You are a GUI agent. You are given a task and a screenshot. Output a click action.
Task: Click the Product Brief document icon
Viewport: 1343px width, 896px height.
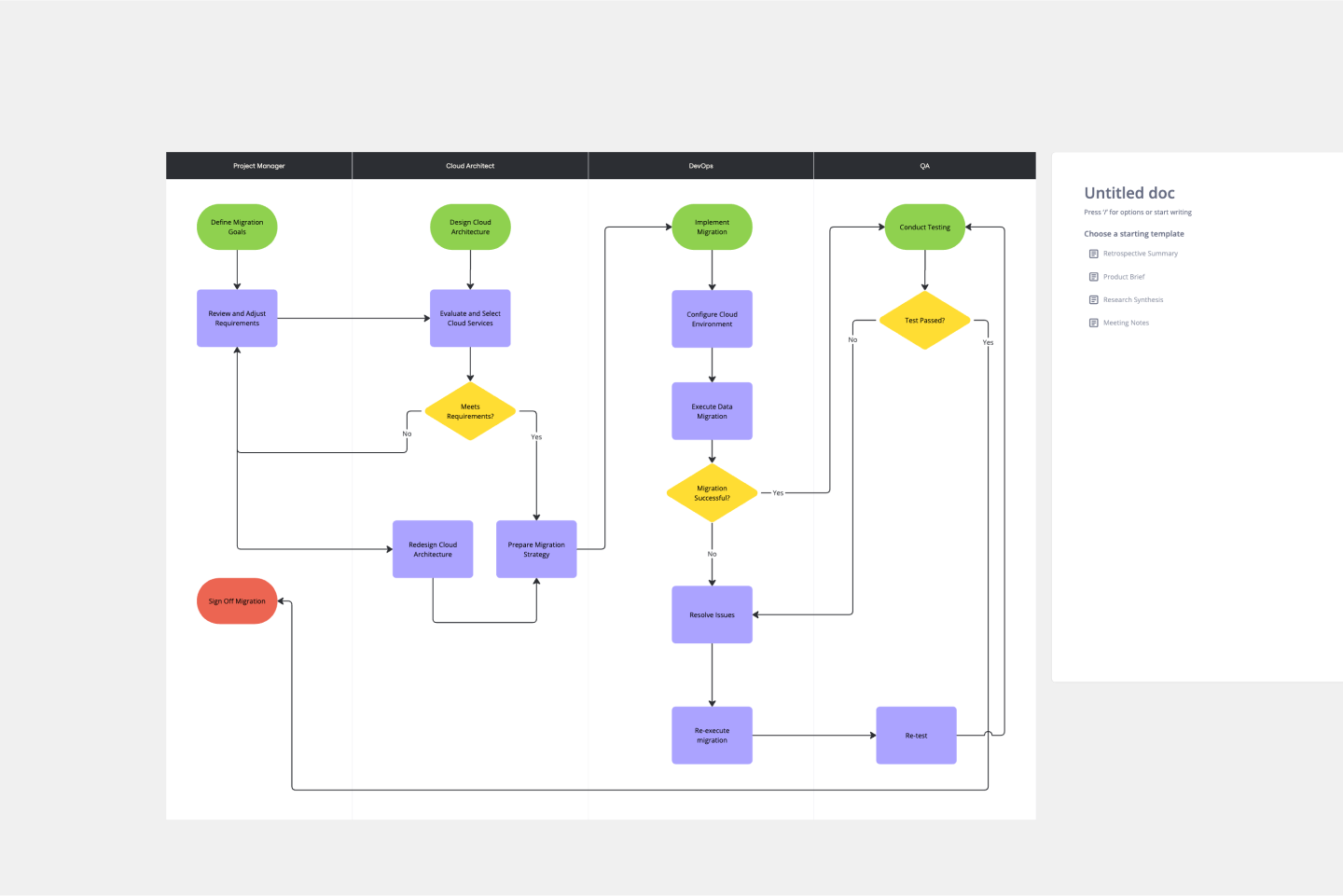(x=1093, y=276)
